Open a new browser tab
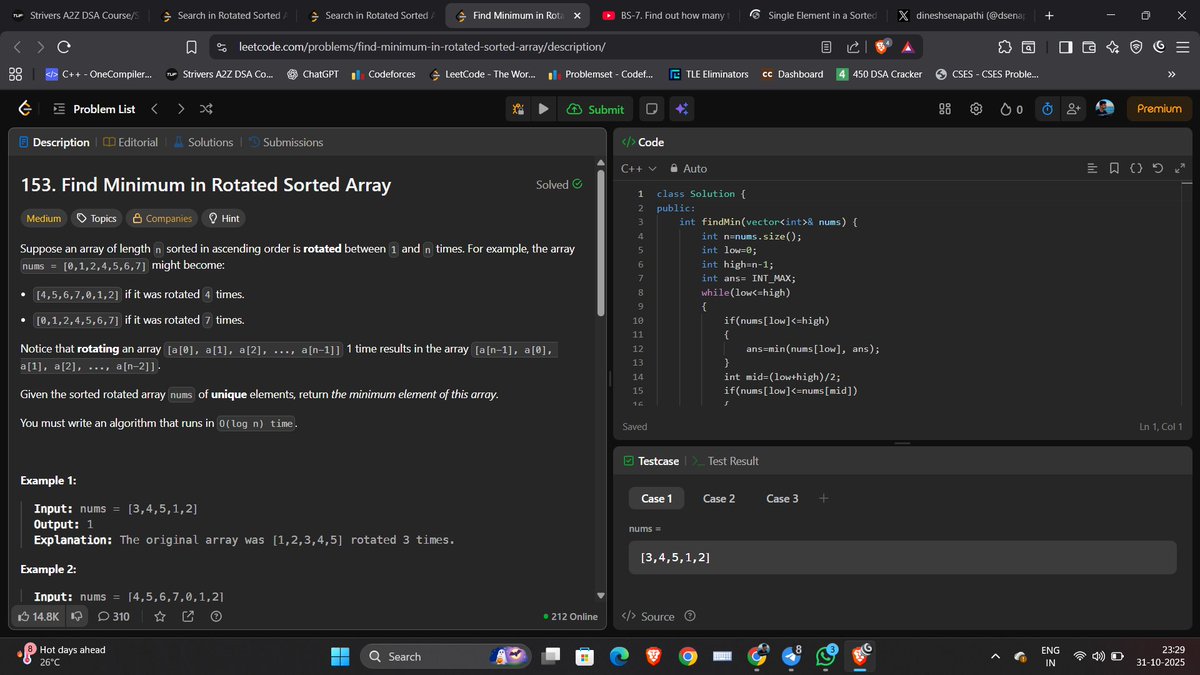 [x=1049, y=16]
